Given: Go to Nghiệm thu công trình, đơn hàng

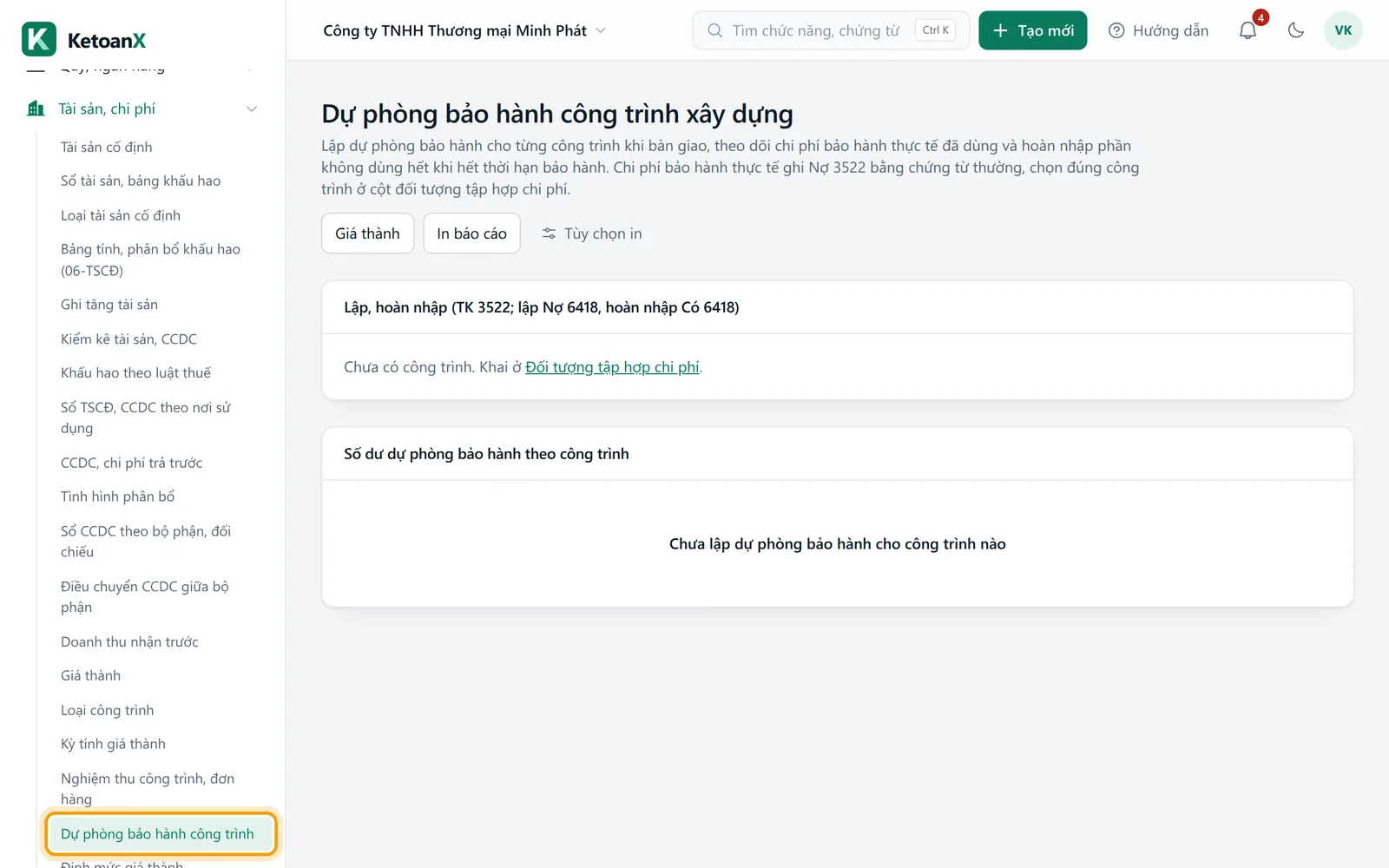Looking at the screenshot, I should [x=148, y=789].
